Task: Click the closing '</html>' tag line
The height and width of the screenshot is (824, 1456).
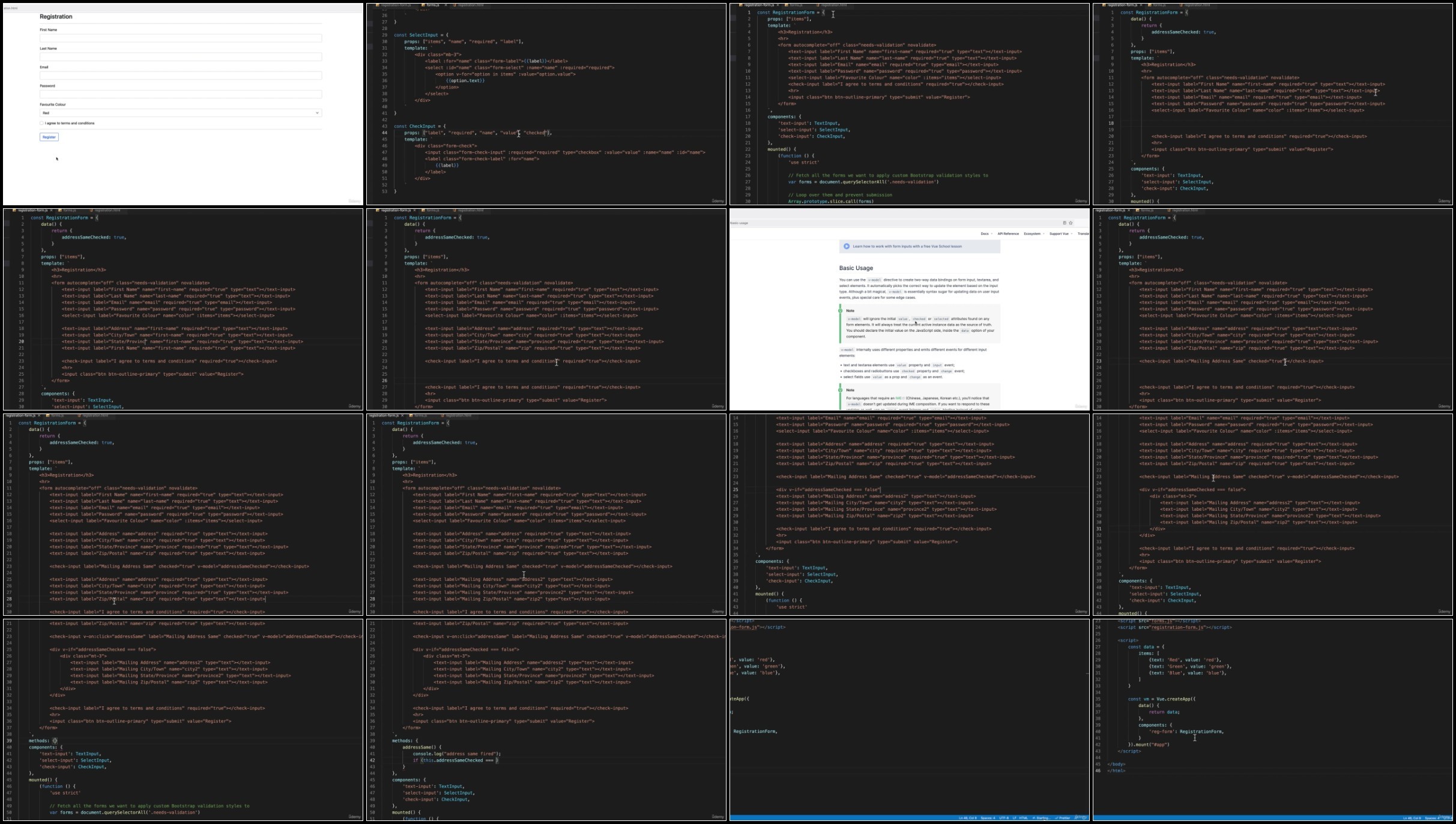Action: (1116, 771)
